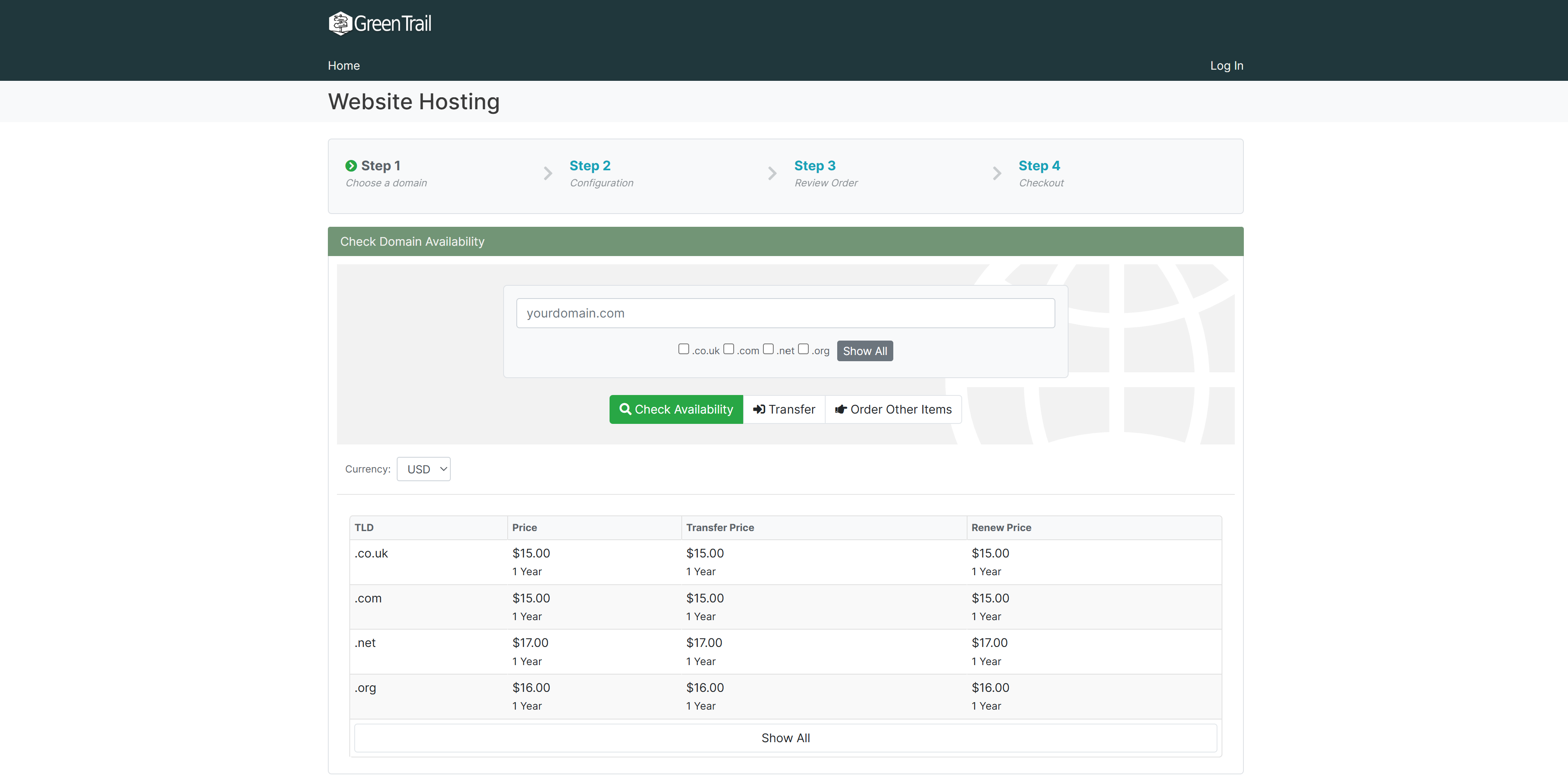The width and height of the screenshot is (1568, 776).
Task: Click the pointing hand icon on Order Other Items
Action: click(x=841, y=409)
